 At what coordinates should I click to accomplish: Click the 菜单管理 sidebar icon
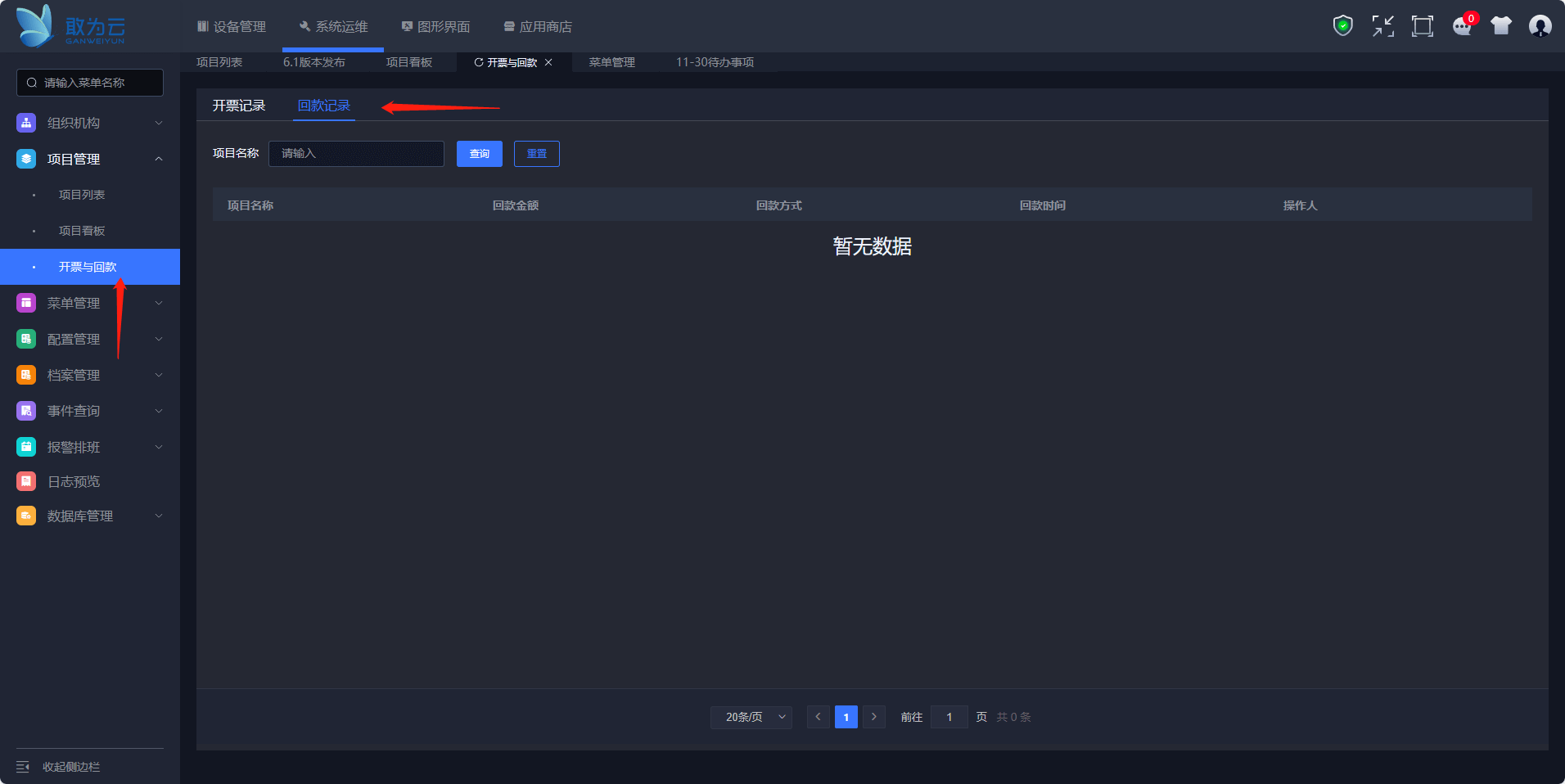click(26, 303)
